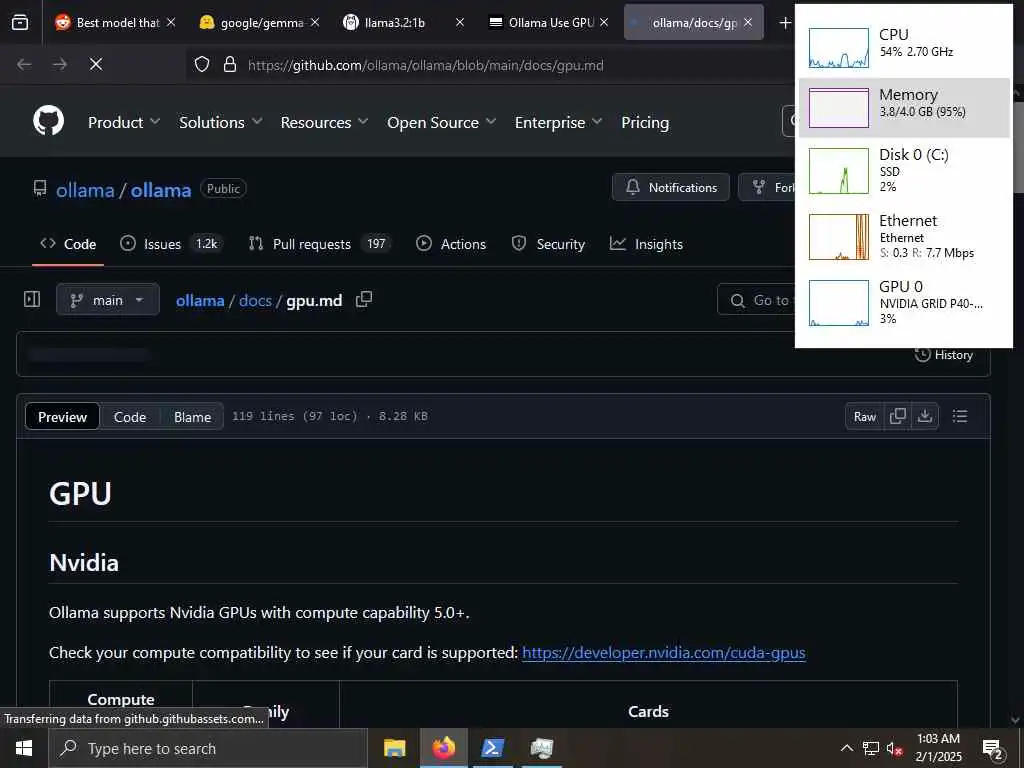Open the document outline list
Image resolution: width=1024 pixels, height=768 pixels.
point(959,416)
